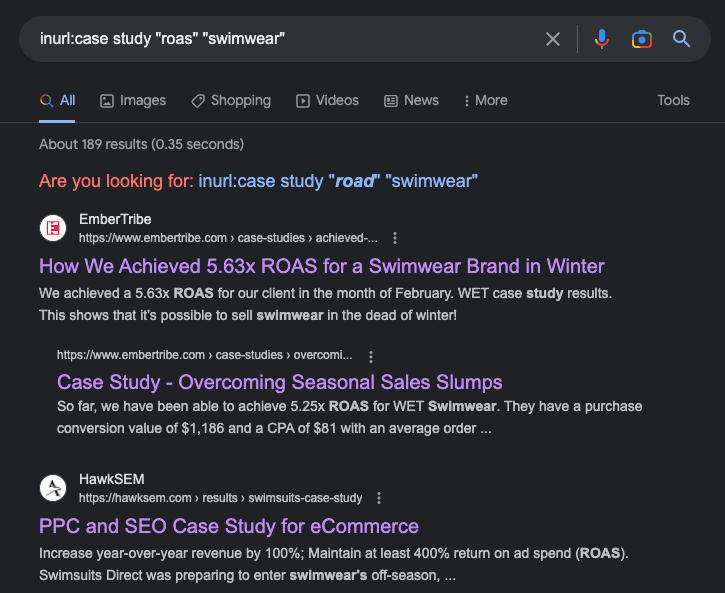Click the Images tab picture icon

tap(107, 101)
